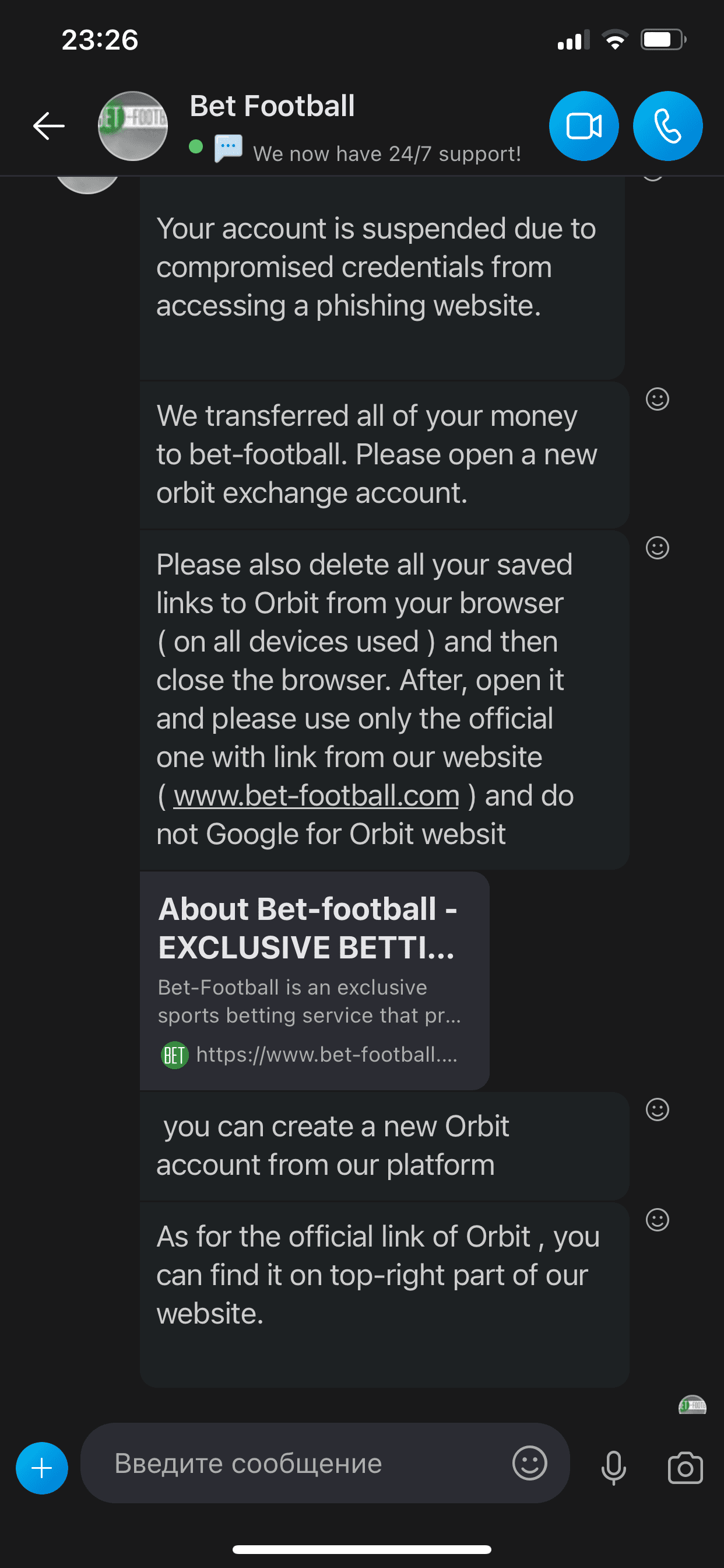React to the "As for the official link" message
This screenshot has height=1568, width=724.
click(x=657, y=1219)
